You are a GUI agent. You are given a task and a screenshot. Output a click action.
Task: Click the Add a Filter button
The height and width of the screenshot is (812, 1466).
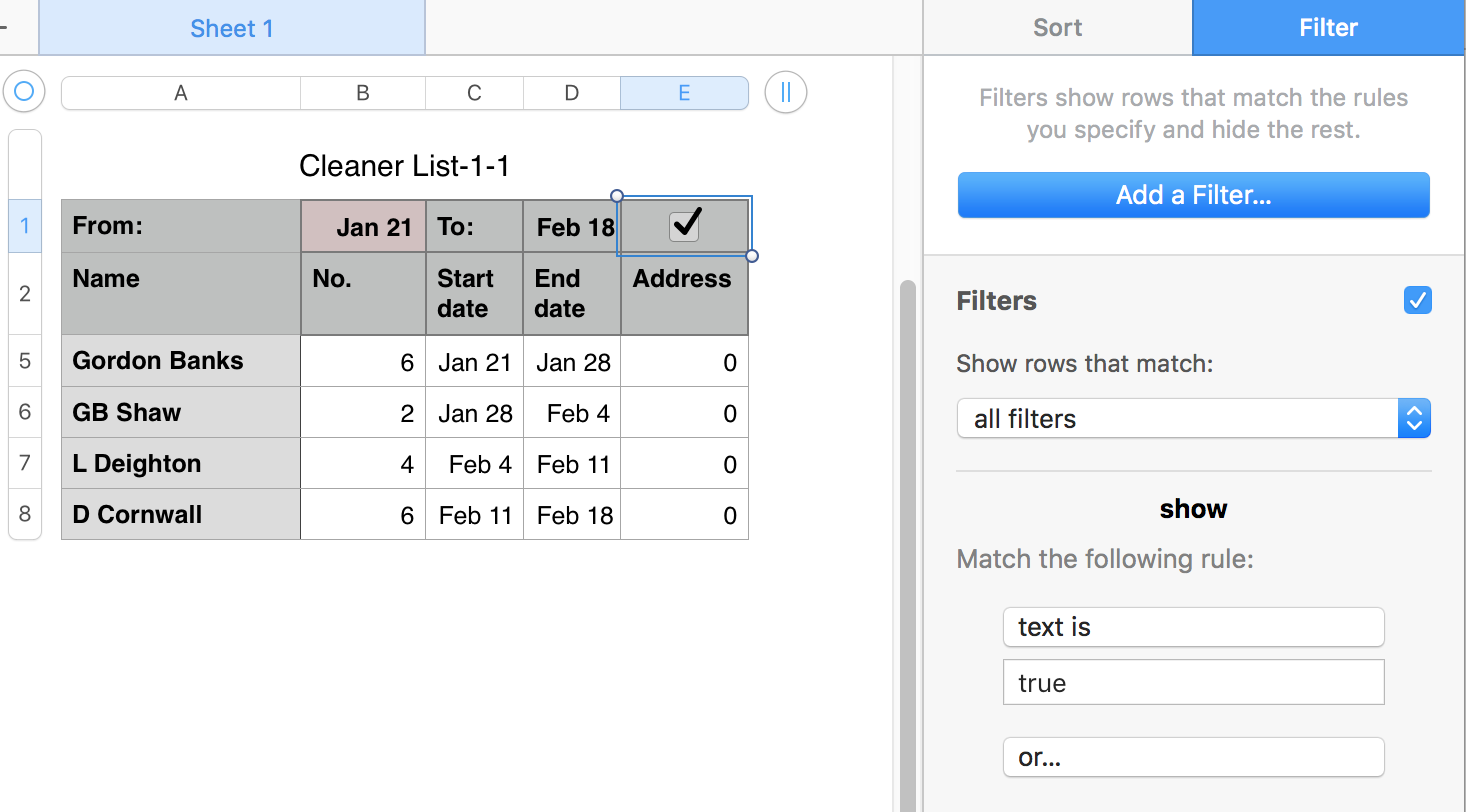tap(1193, 195)
